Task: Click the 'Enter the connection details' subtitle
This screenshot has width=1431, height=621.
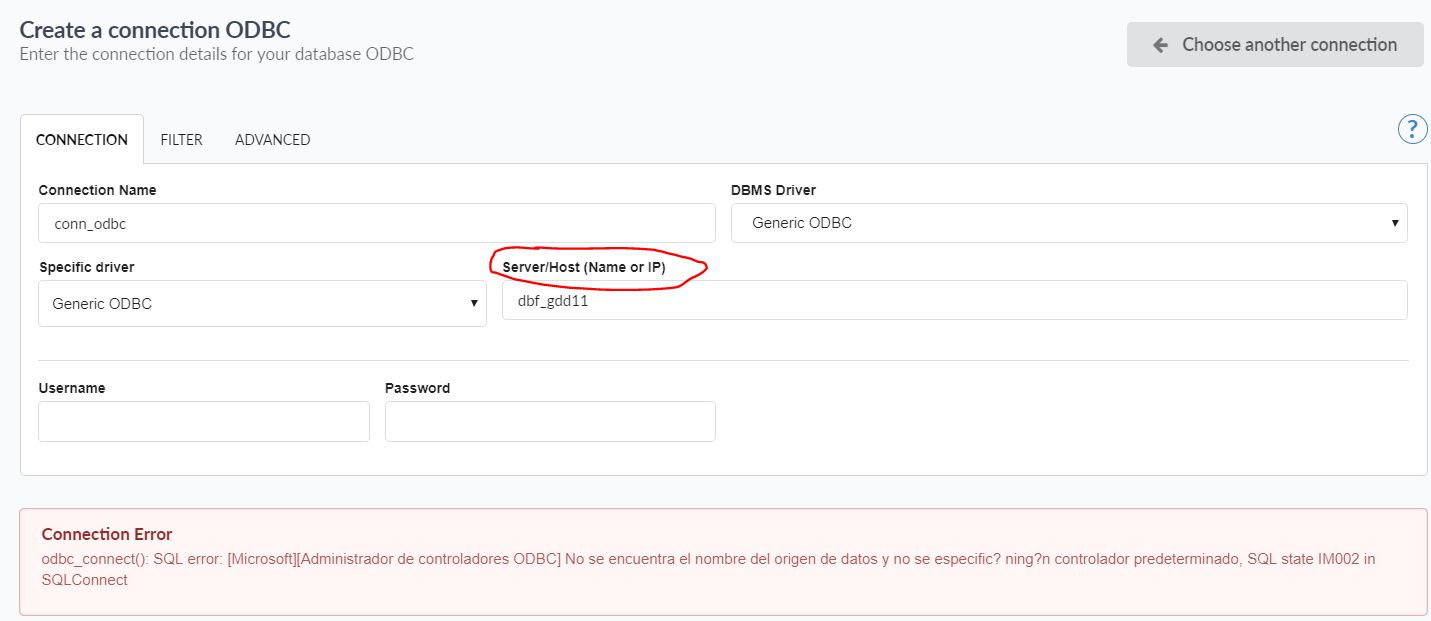Action: 216,54
